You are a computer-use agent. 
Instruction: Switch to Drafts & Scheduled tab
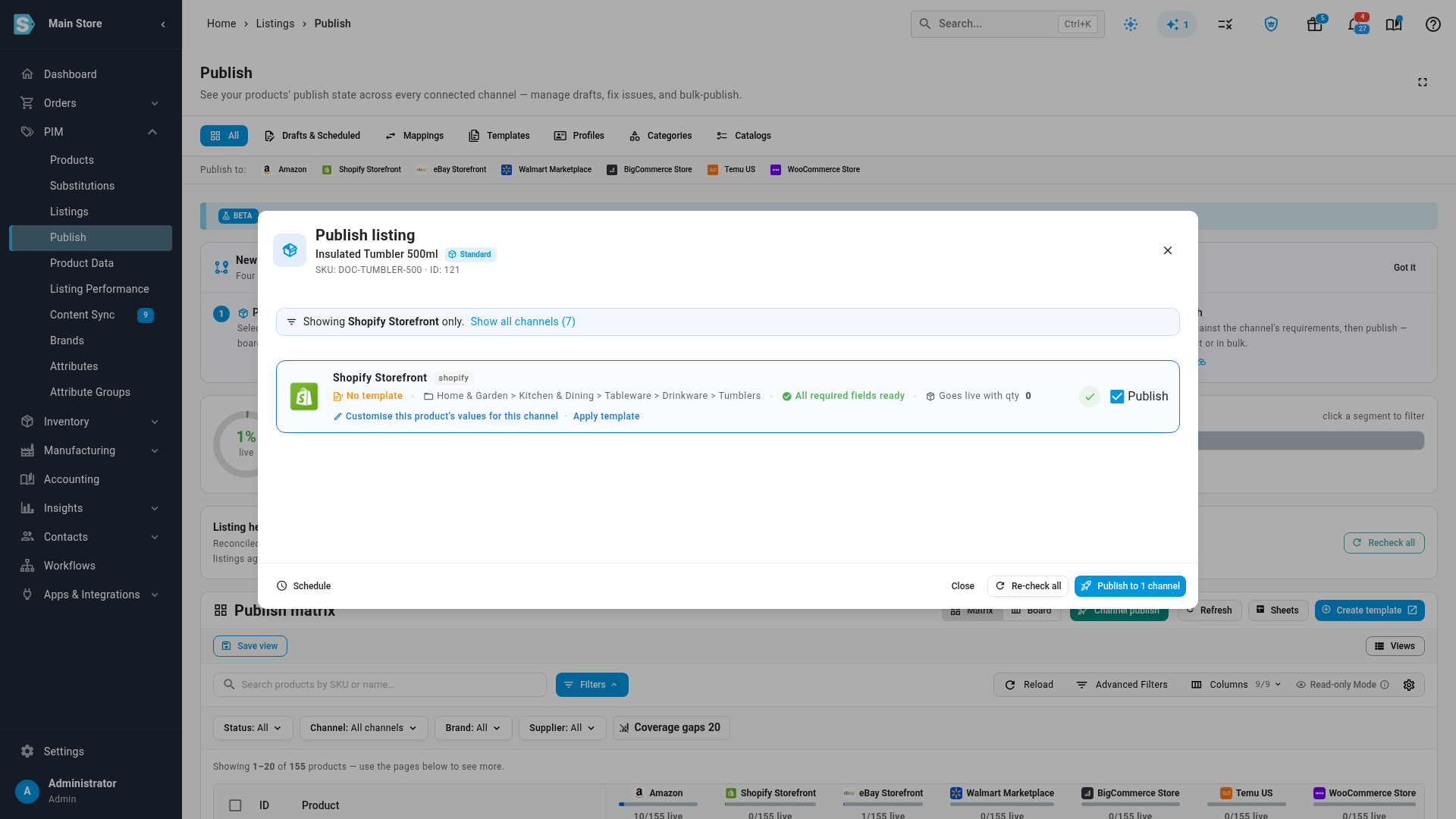coord(312,136)
